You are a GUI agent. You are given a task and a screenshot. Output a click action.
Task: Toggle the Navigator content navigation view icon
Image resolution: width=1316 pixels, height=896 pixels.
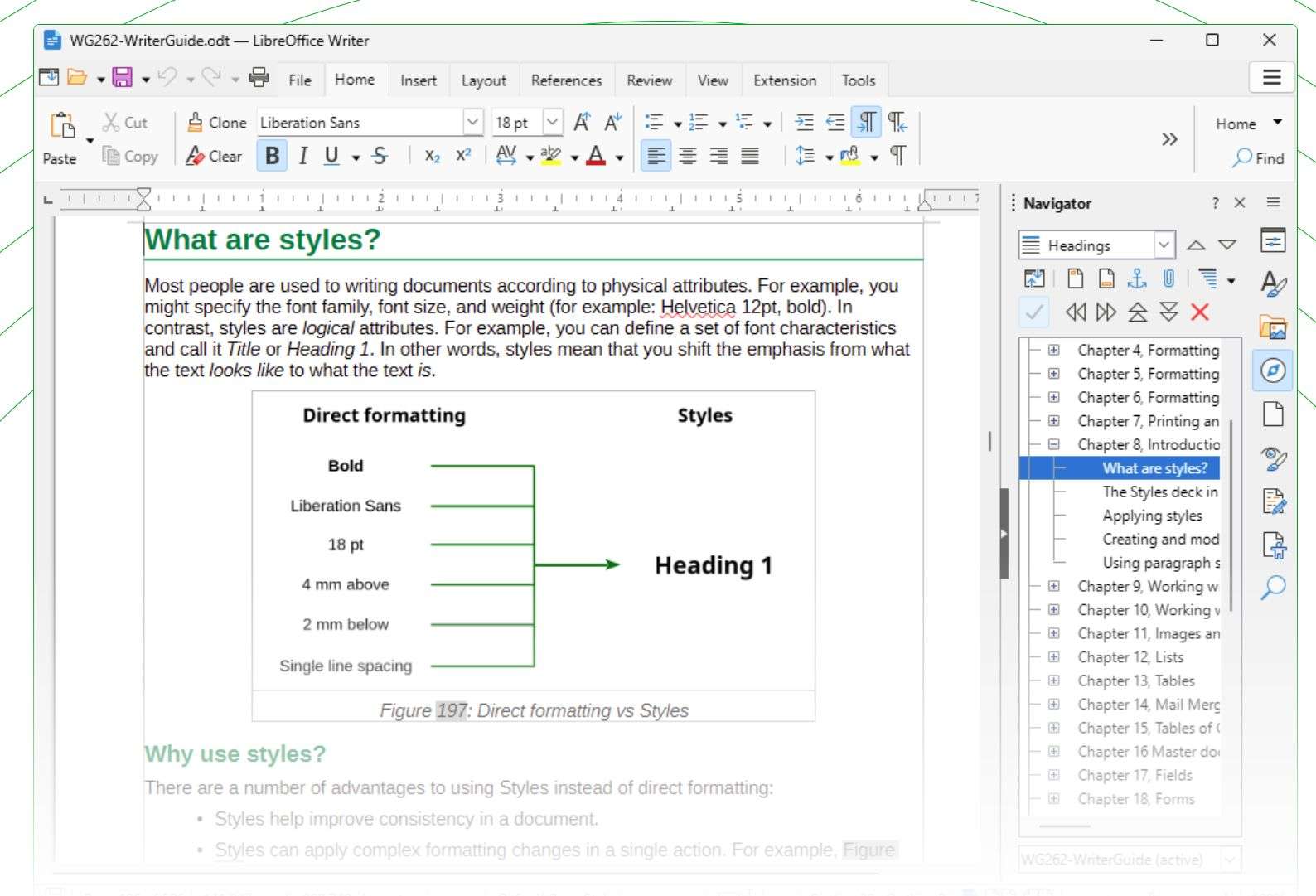tap(1034, 278)
